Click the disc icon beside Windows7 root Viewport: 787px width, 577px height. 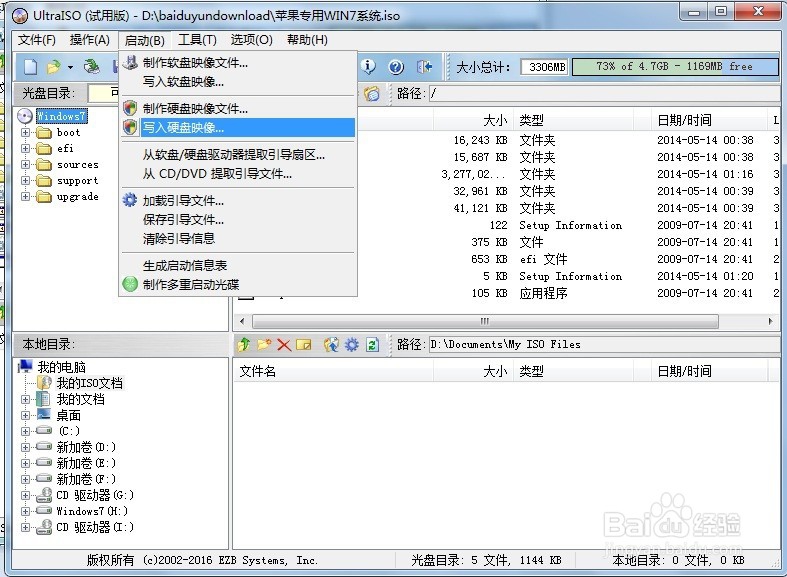tap(25, 116)
